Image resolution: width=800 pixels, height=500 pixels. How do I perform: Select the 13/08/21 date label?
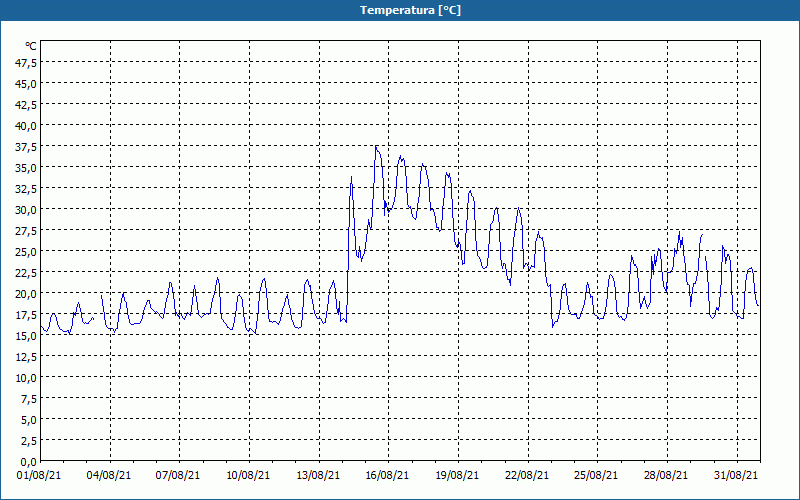[318, 476]
